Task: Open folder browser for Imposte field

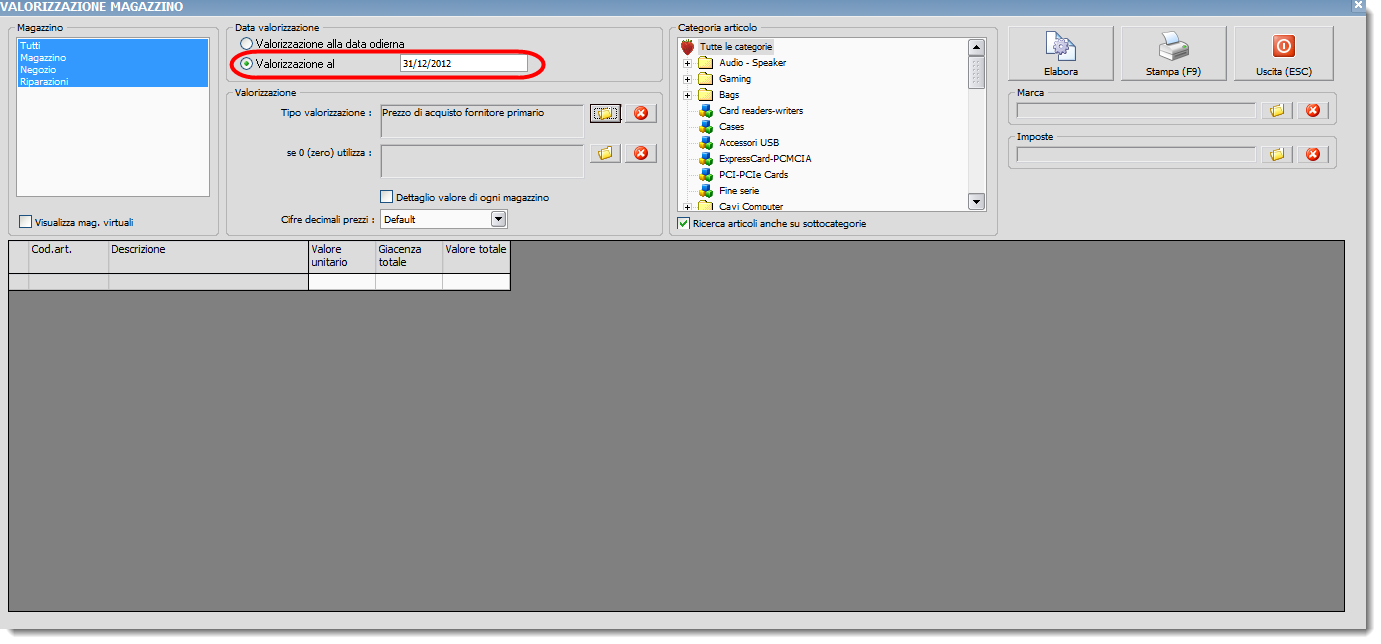Action: click(x=1276, y=154)
